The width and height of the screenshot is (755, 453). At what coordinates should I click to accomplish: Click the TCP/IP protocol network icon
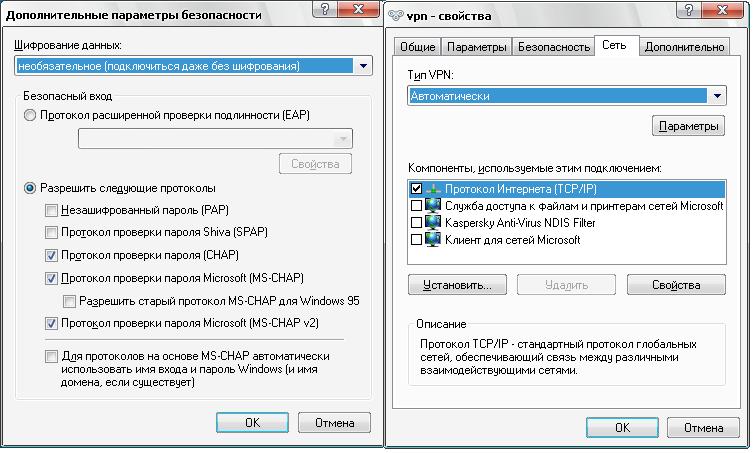(433, 189)
